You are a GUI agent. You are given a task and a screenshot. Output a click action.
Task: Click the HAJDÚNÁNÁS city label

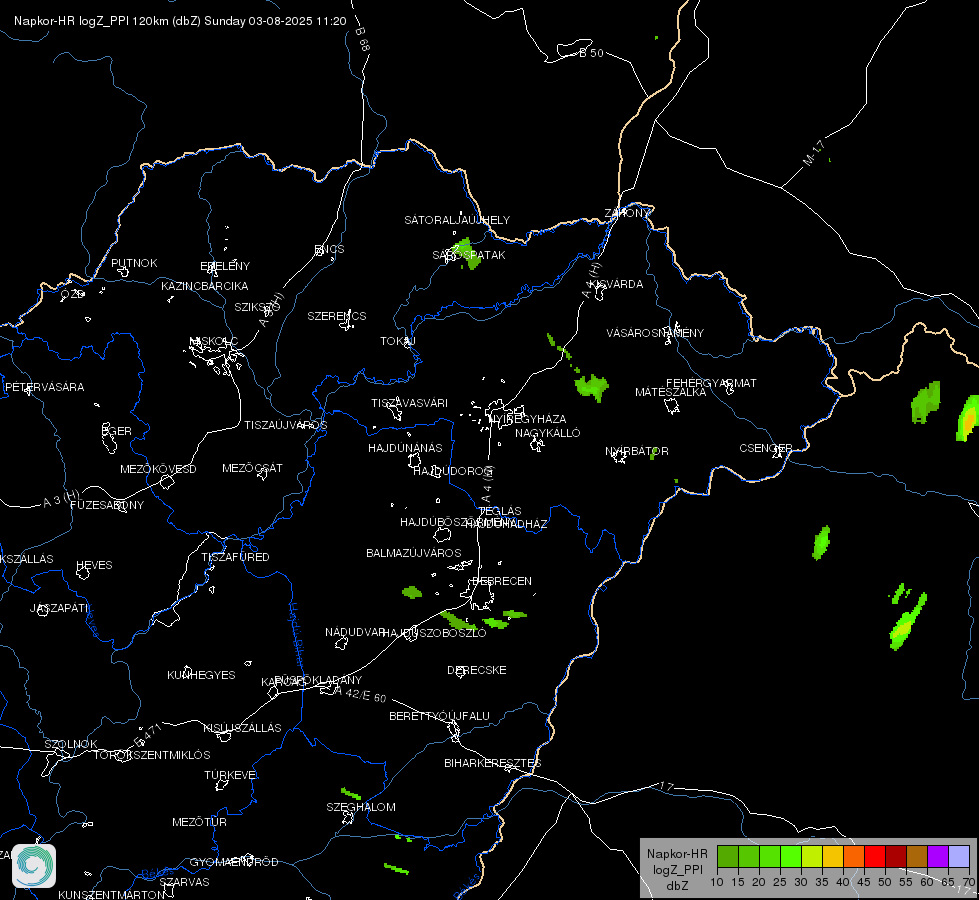click(x=405, y=448)
